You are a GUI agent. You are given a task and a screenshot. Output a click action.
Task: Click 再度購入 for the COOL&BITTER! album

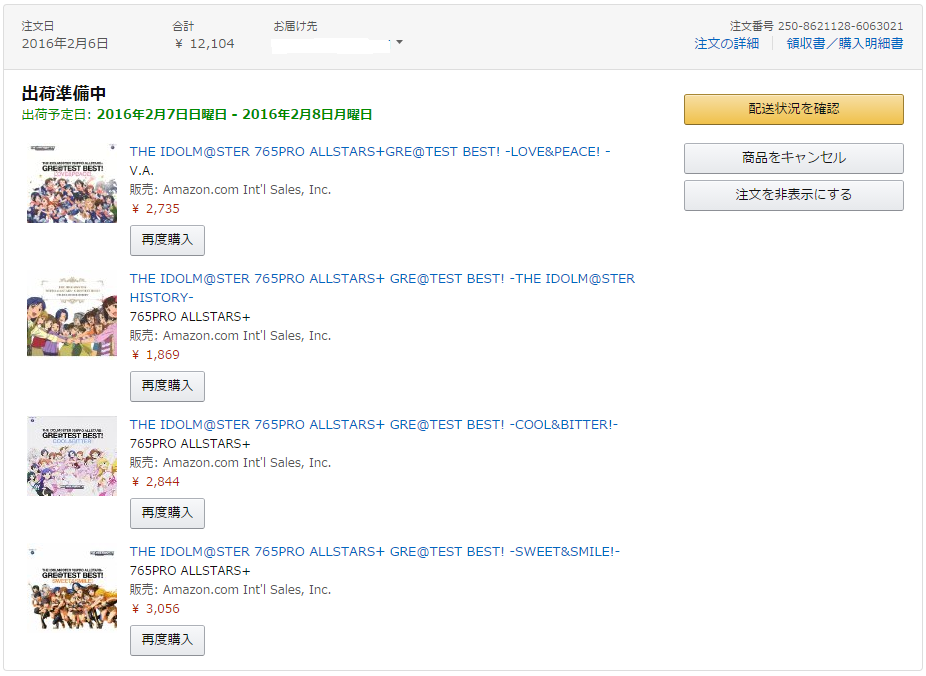167,513
